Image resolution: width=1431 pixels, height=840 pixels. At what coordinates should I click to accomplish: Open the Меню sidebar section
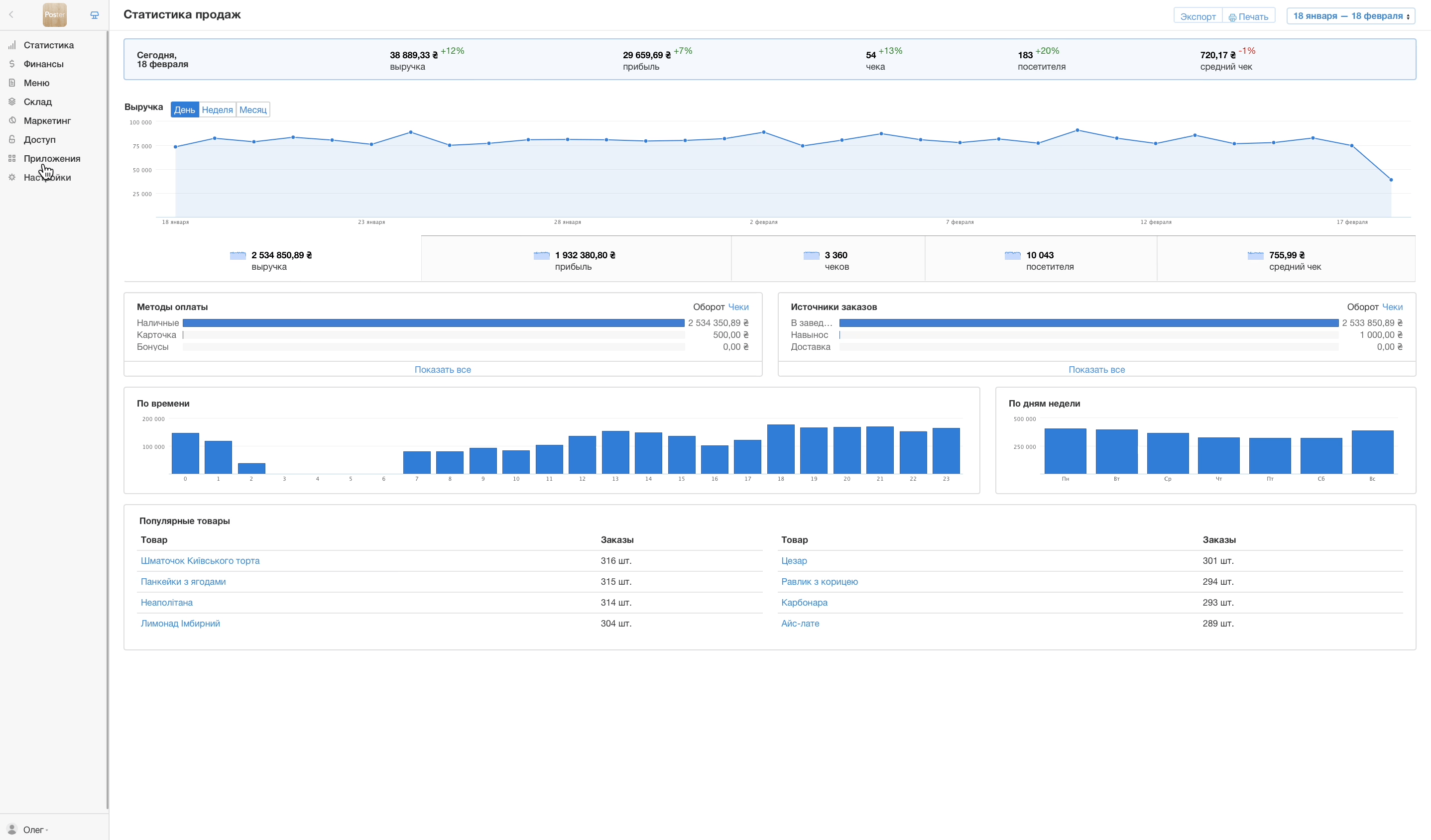click(x=36, y=83)
